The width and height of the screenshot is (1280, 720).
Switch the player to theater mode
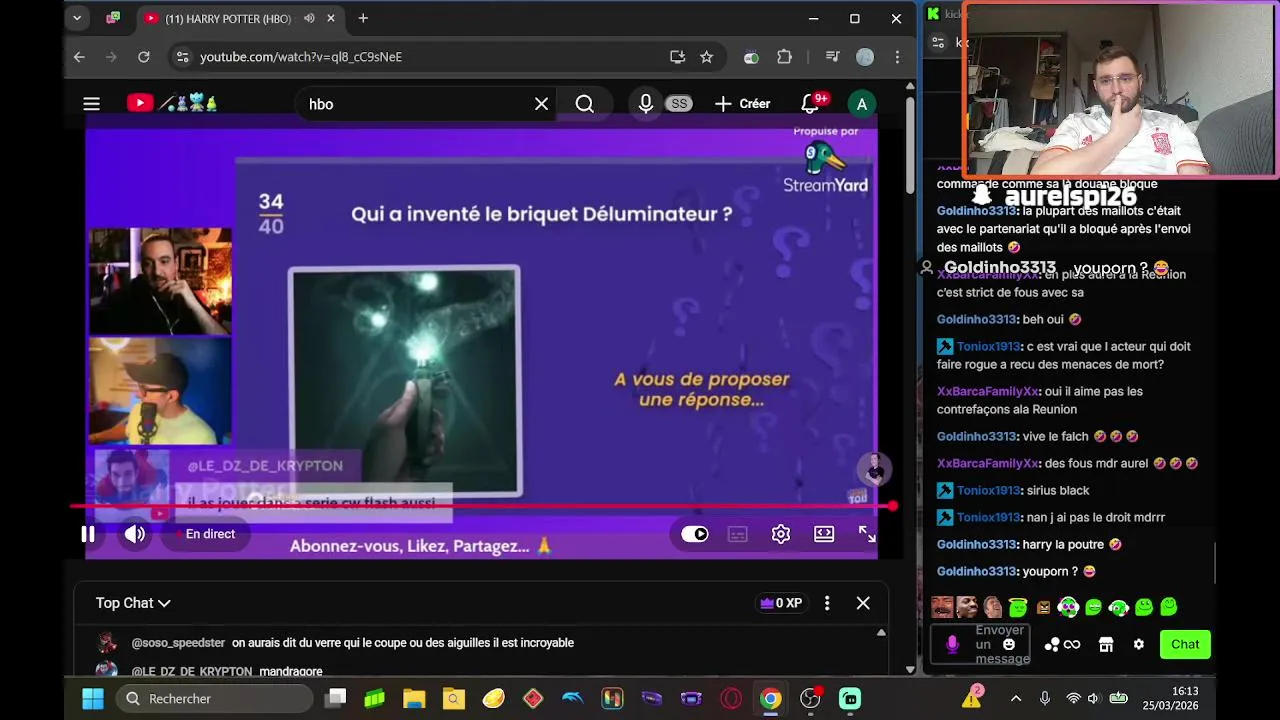824,534
